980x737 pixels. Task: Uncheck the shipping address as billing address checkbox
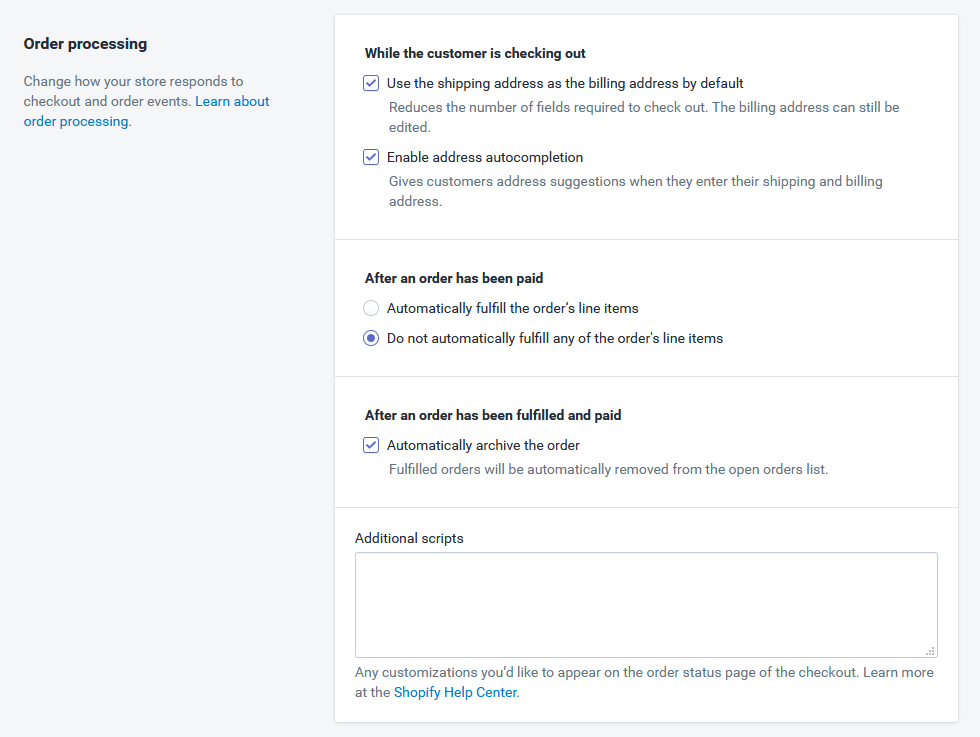(x=371, y=83)
